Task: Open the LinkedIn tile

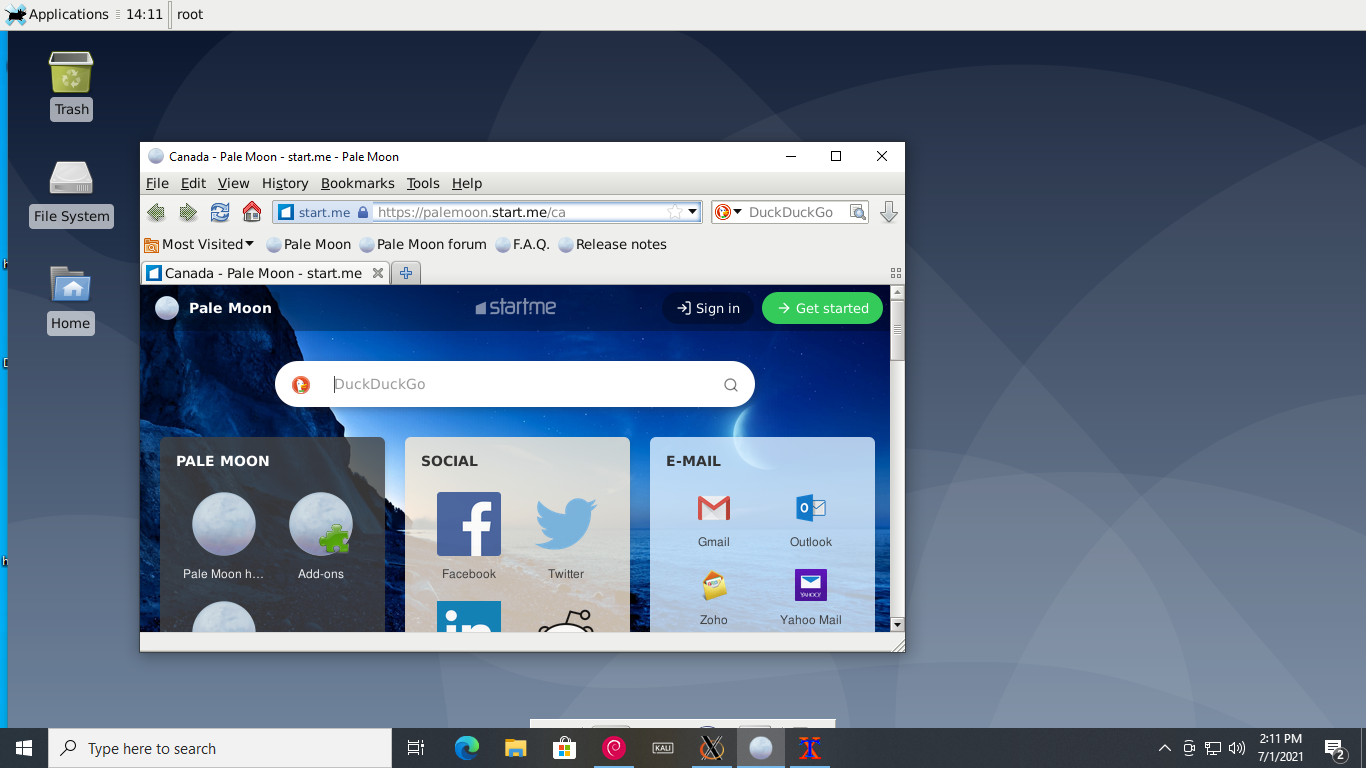Action: click(469, 616)
